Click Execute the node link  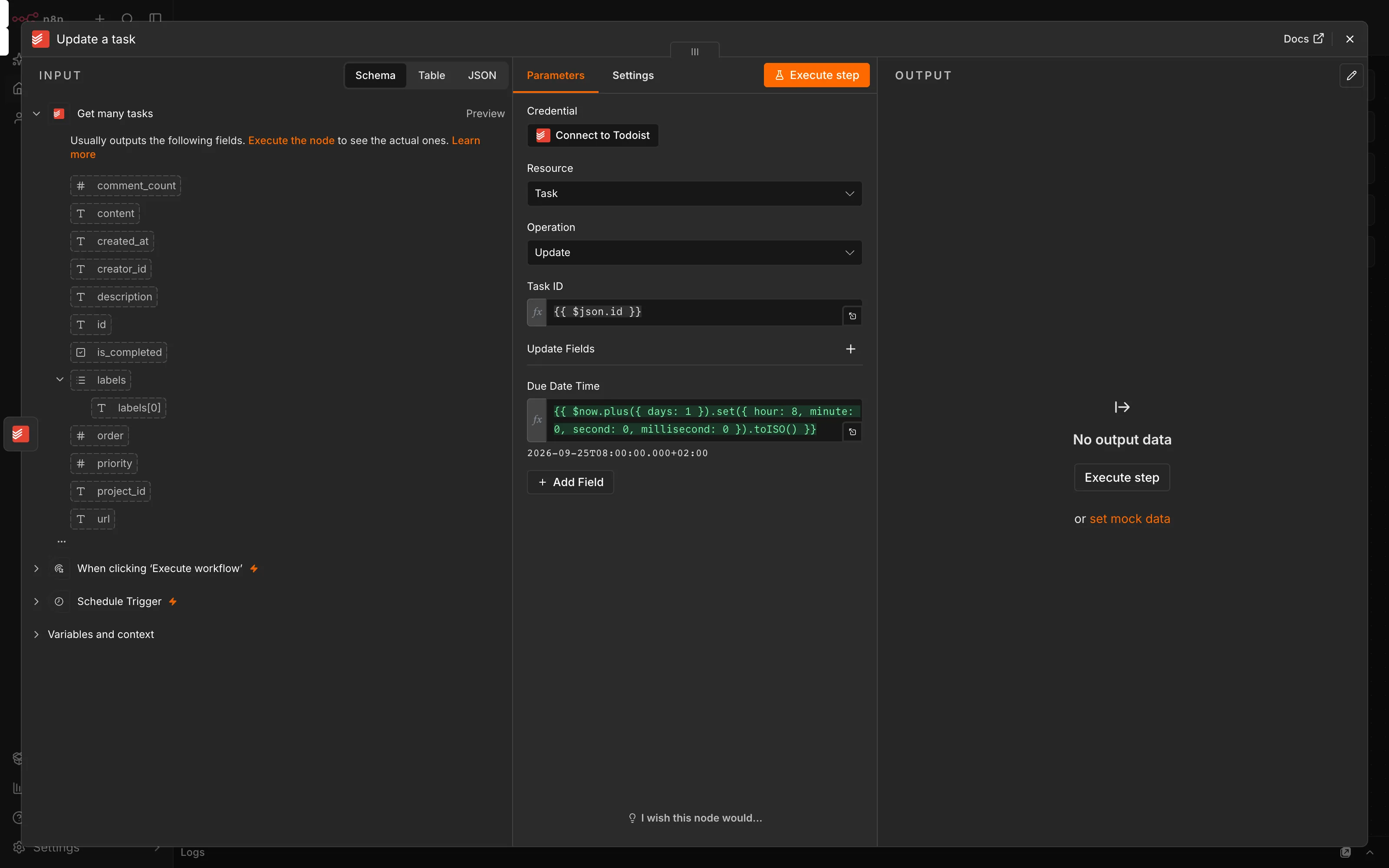click(x=291, y=141)
